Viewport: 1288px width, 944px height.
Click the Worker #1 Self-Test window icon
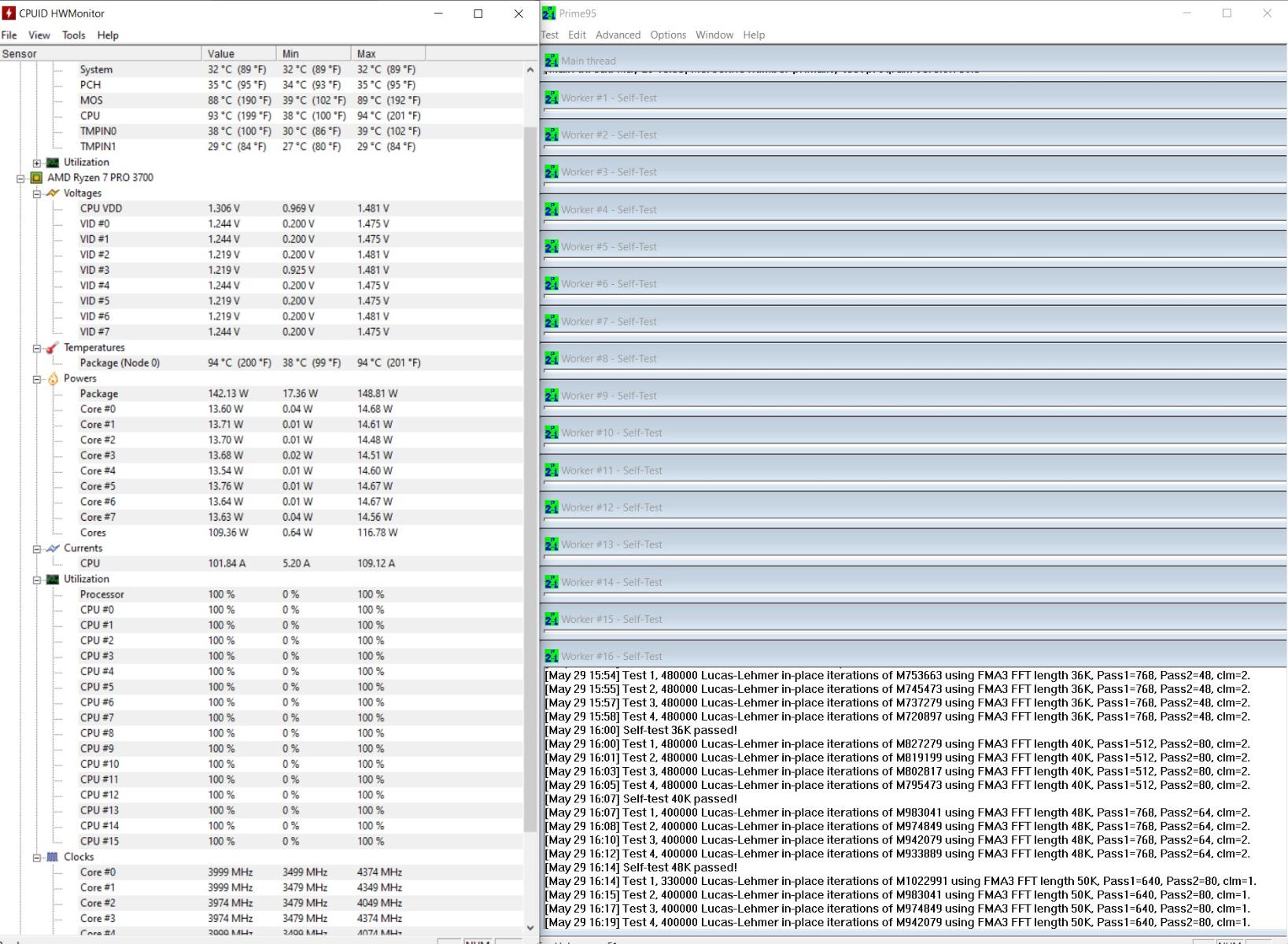point(552,98)
